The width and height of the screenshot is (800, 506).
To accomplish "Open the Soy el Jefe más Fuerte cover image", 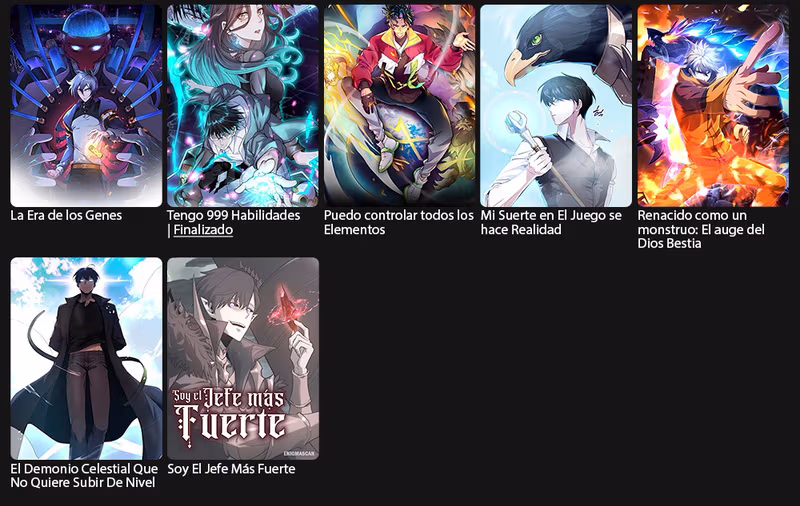I will 243,358.
